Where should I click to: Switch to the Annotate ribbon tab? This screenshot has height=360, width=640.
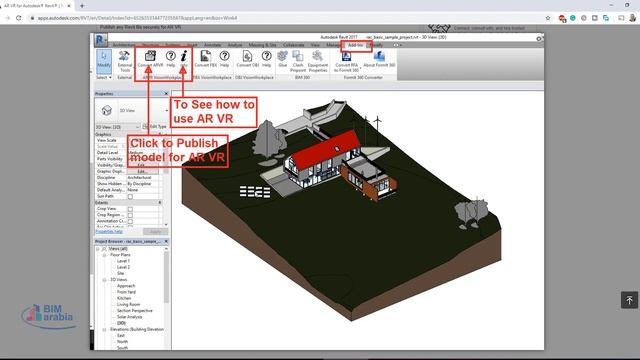pyautogui.click(x=213, y=45)
